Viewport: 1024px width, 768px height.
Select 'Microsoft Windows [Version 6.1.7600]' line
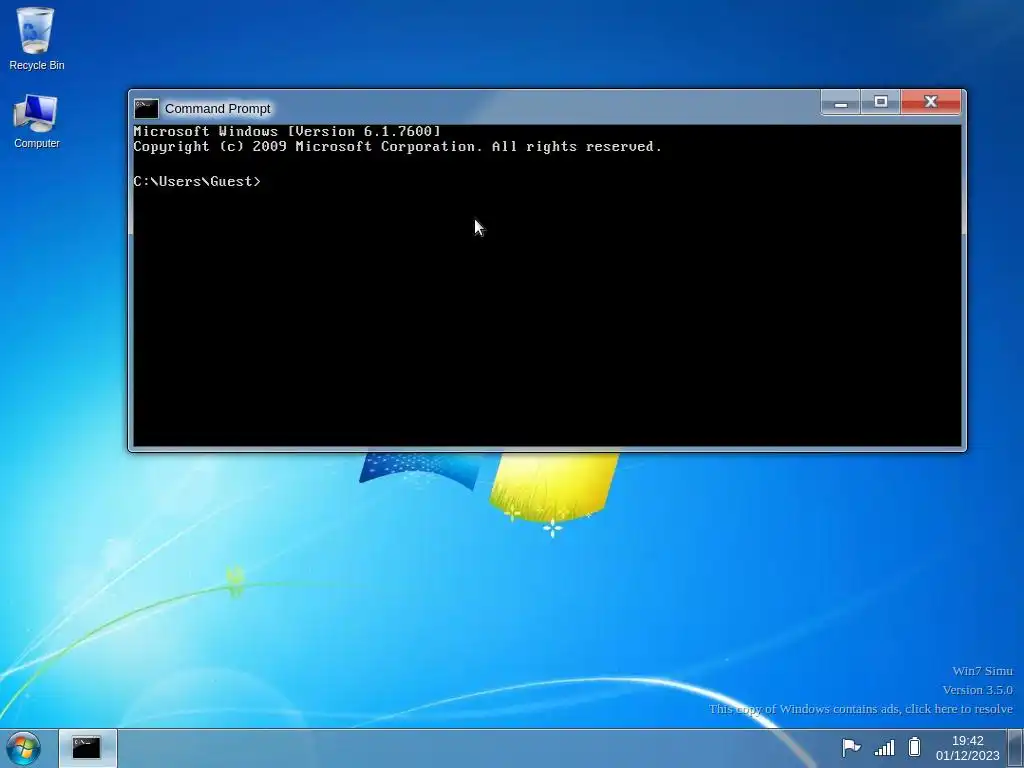point(287,131)
